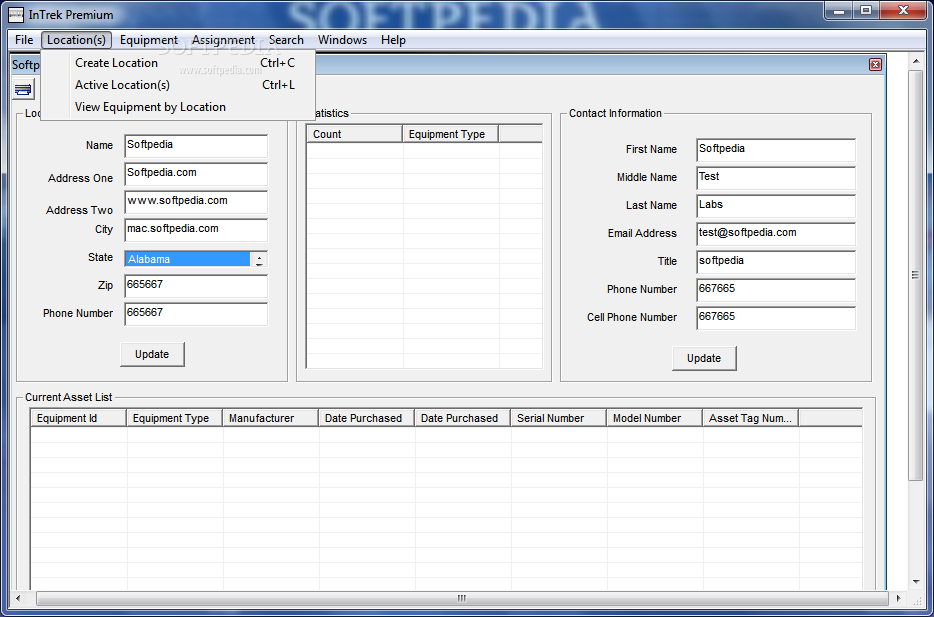Image resolution: width=934 pixels, height=617 pixels.
Task: Click the vertical scrollbar up arrow
Action: click(915, 60)
